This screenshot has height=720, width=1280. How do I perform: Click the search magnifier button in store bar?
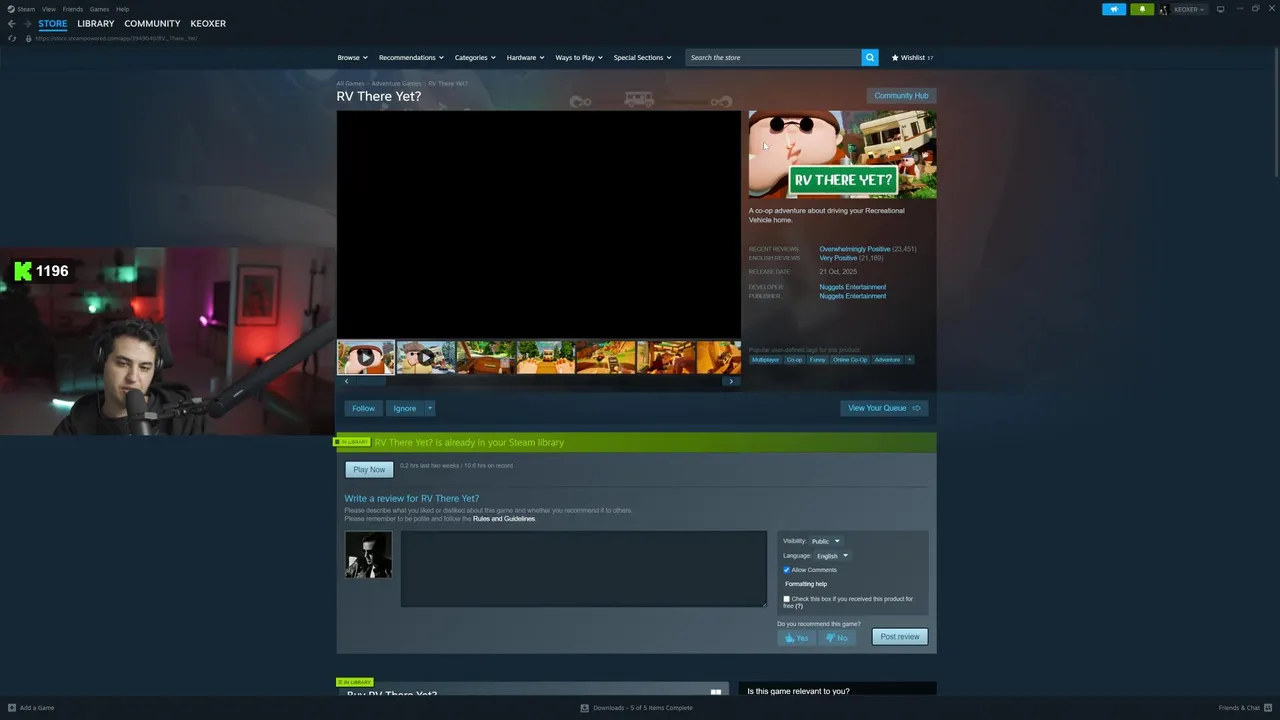[x=870, y=57]
